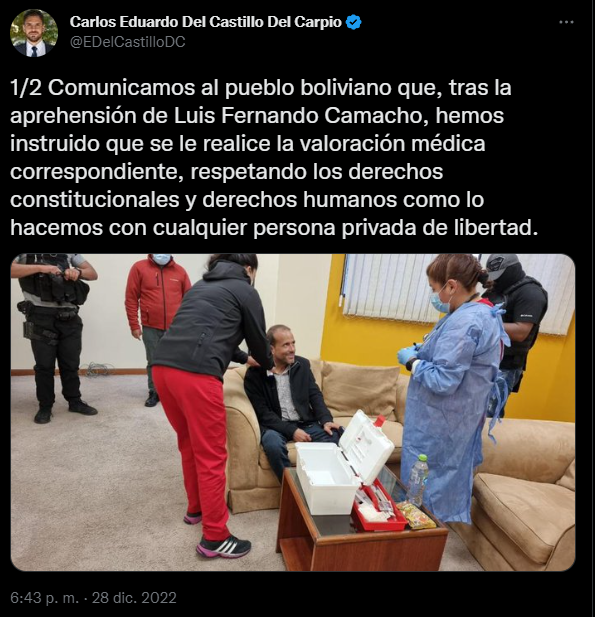Click the blue verified badge icon

(x=353, y=22)
